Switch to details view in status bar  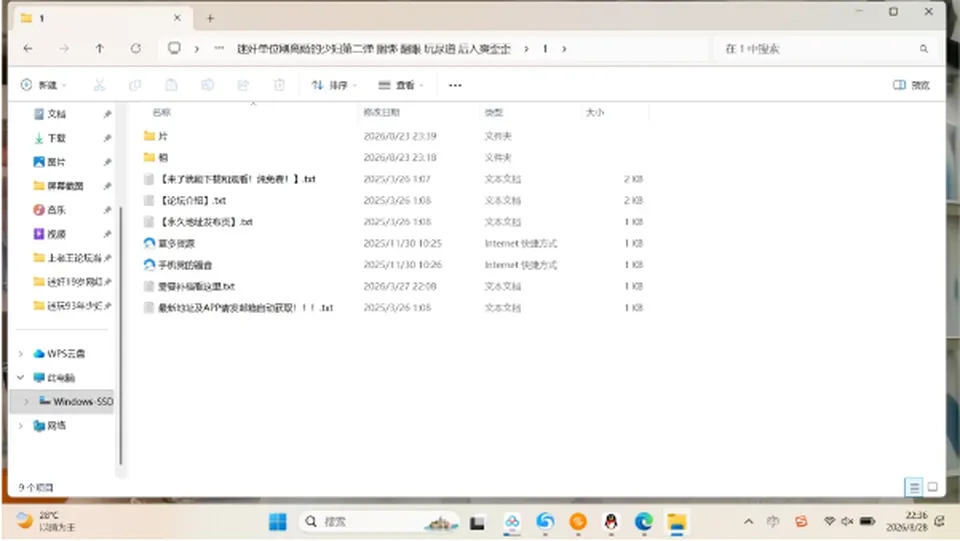tap(913, 487)
